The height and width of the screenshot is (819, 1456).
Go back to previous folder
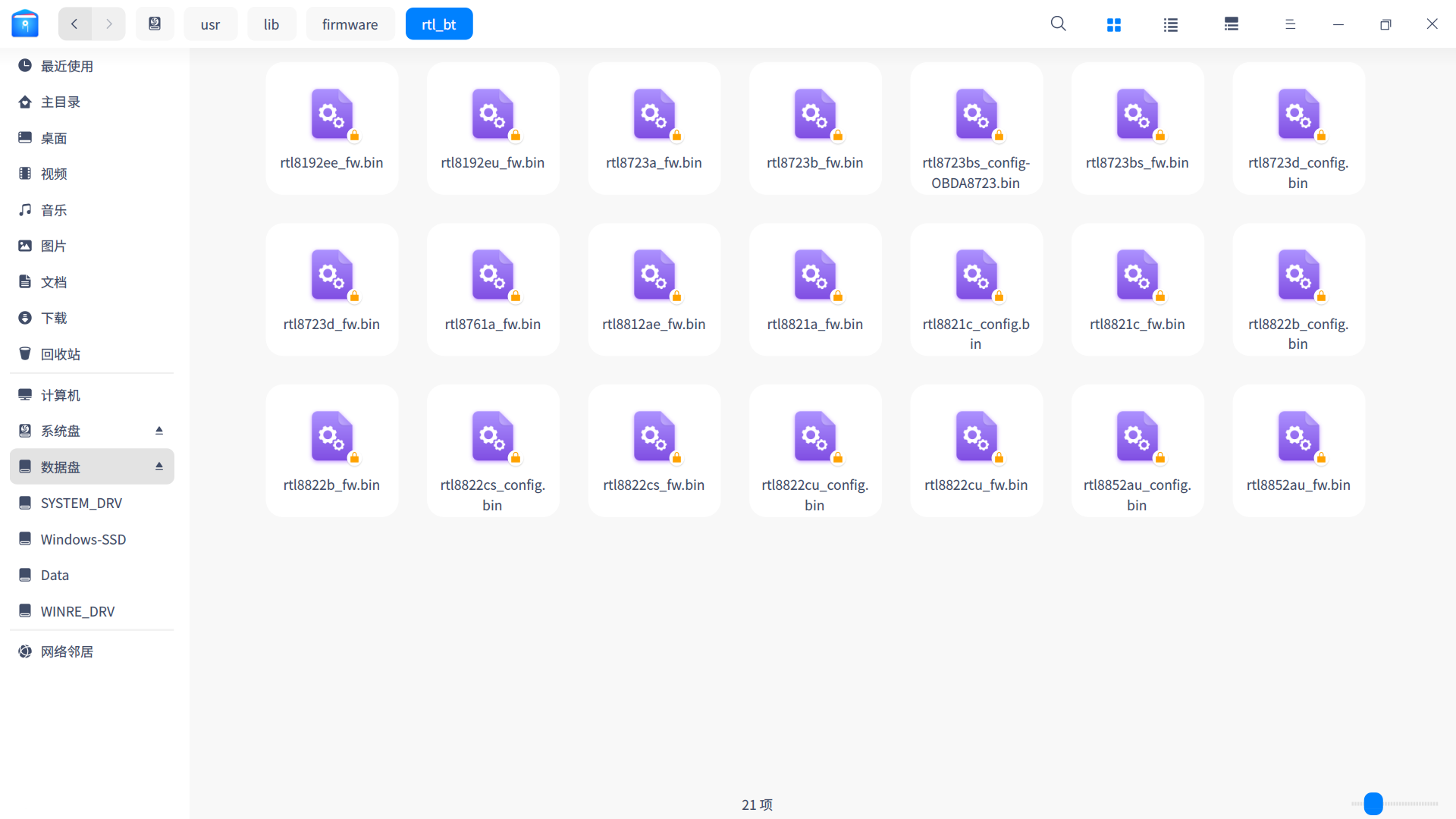click(x=74, y=24)
